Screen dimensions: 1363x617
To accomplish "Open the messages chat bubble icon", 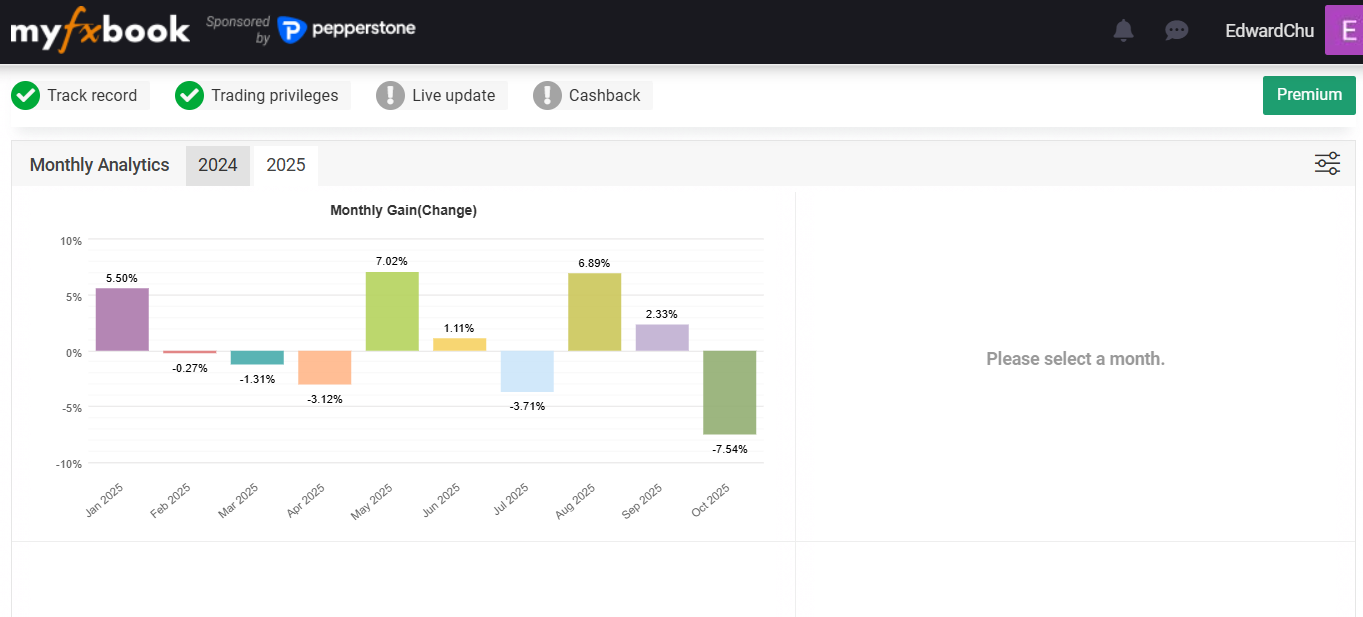I will pyautogui.click(x=1176, y=31).
